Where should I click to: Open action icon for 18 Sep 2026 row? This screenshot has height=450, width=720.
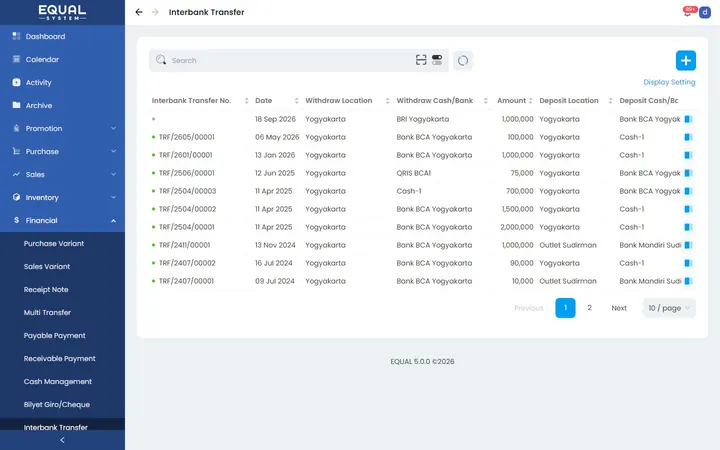[x=688, y=119]
